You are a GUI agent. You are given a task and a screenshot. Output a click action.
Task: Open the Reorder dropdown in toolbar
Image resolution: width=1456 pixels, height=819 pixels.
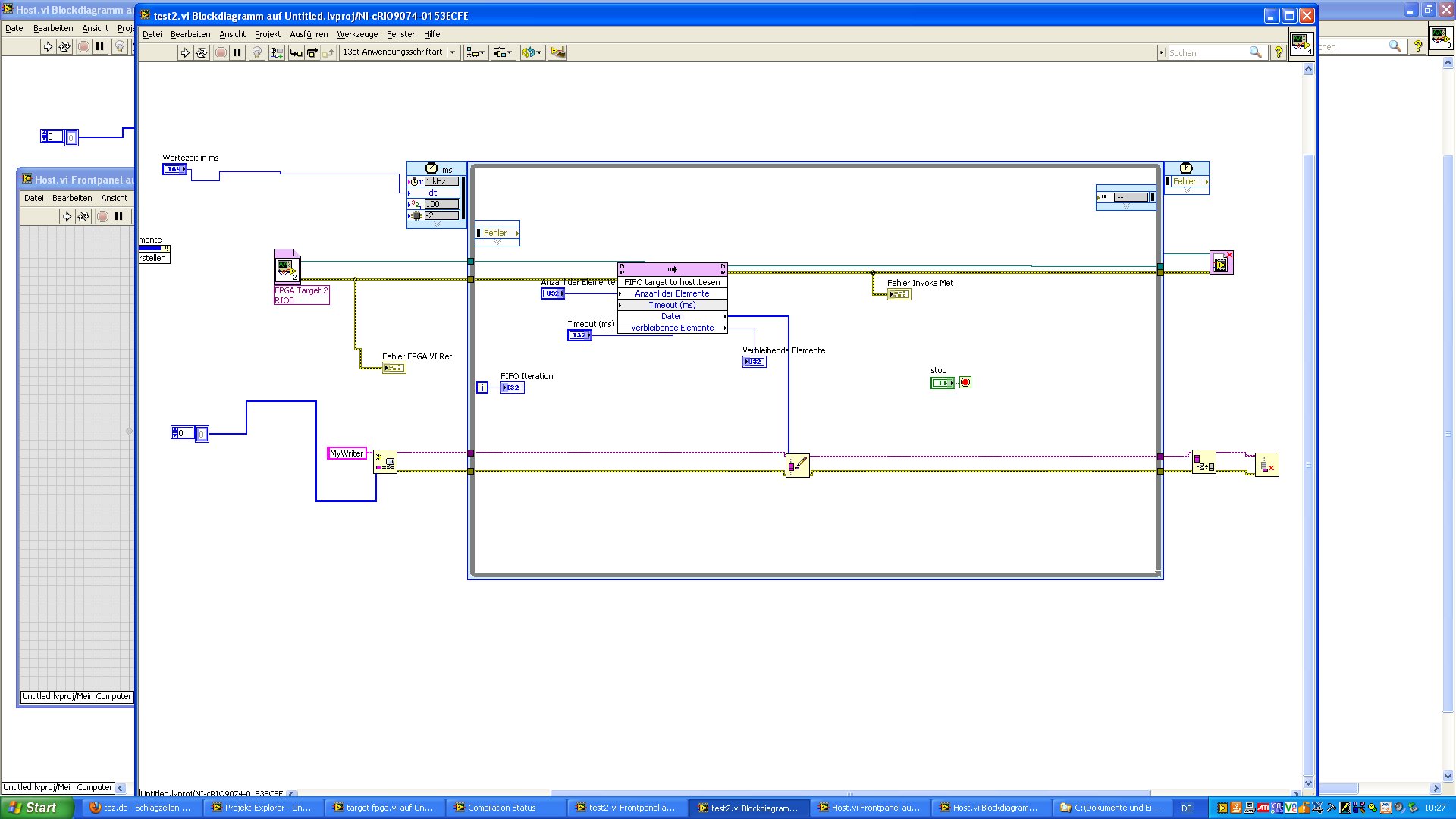click(x=532, y=52)
